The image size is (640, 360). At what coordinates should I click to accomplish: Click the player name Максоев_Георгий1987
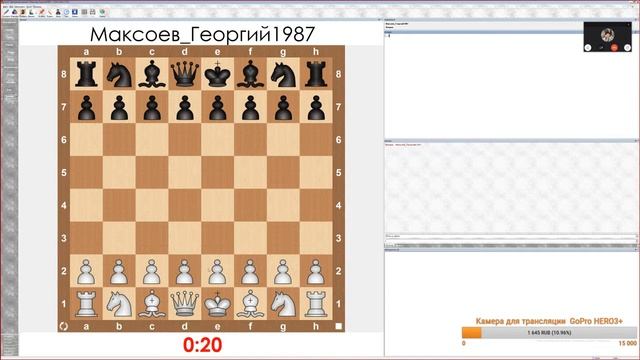pyautogui.click(x=202, y=34)
